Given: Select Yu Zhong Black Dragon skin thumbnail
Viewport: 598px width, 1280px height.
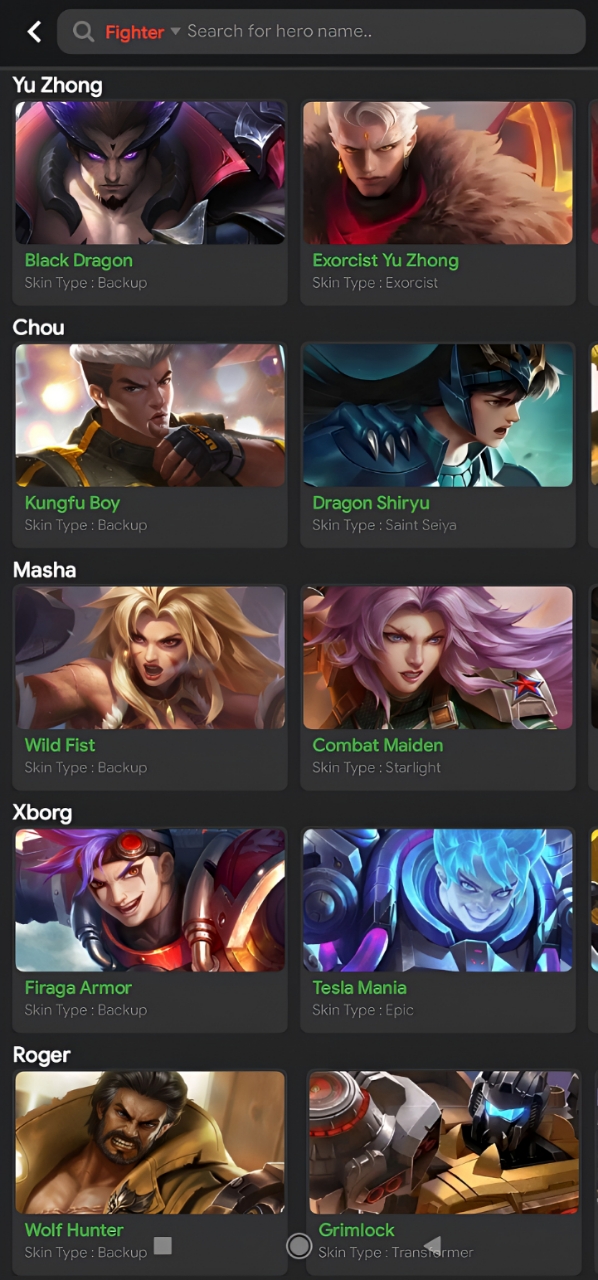Looking at the screenshot, I should (x=150, y=172).
